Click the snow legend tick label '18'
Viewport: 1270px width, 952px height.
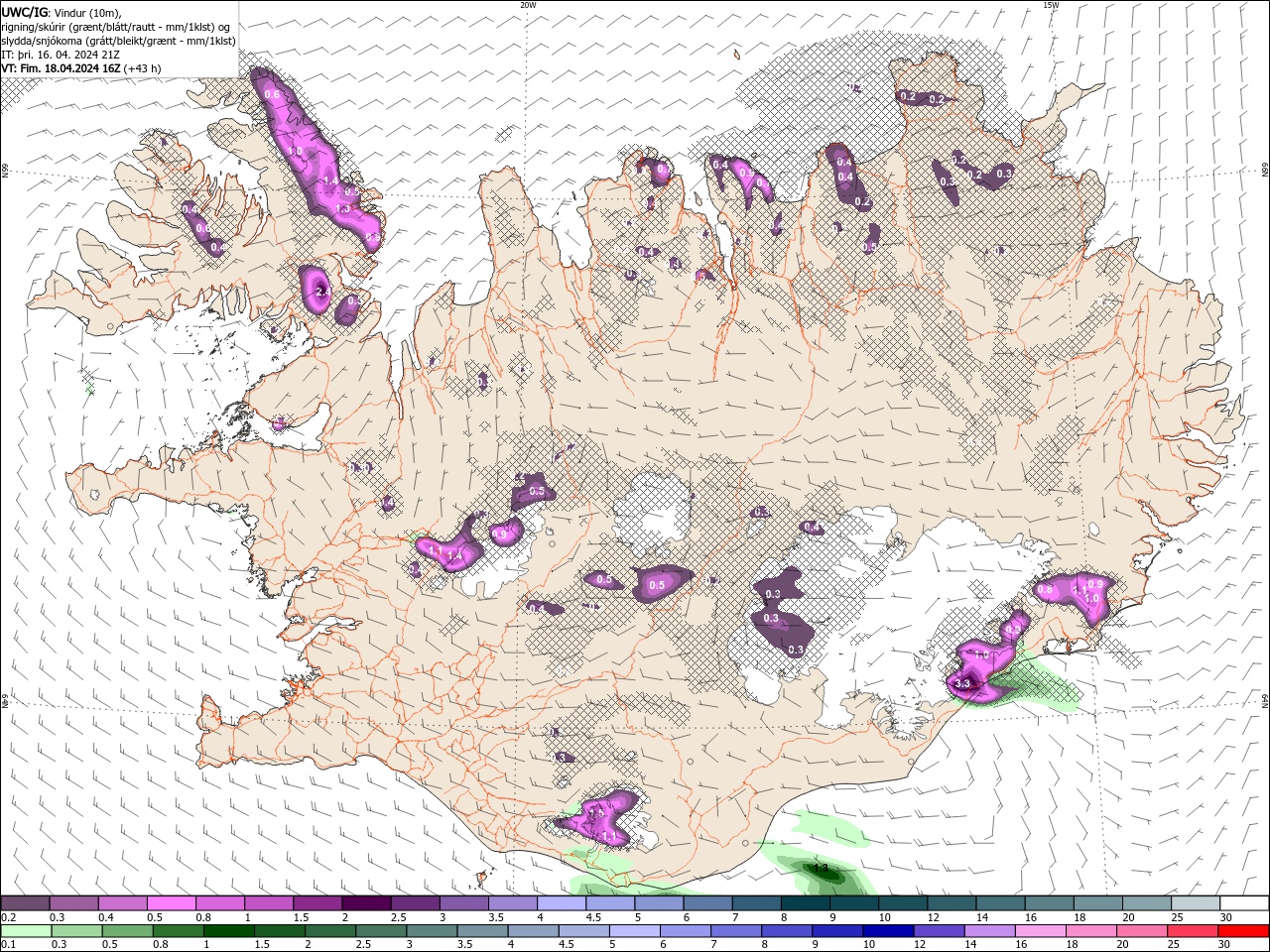point(1081,917)
